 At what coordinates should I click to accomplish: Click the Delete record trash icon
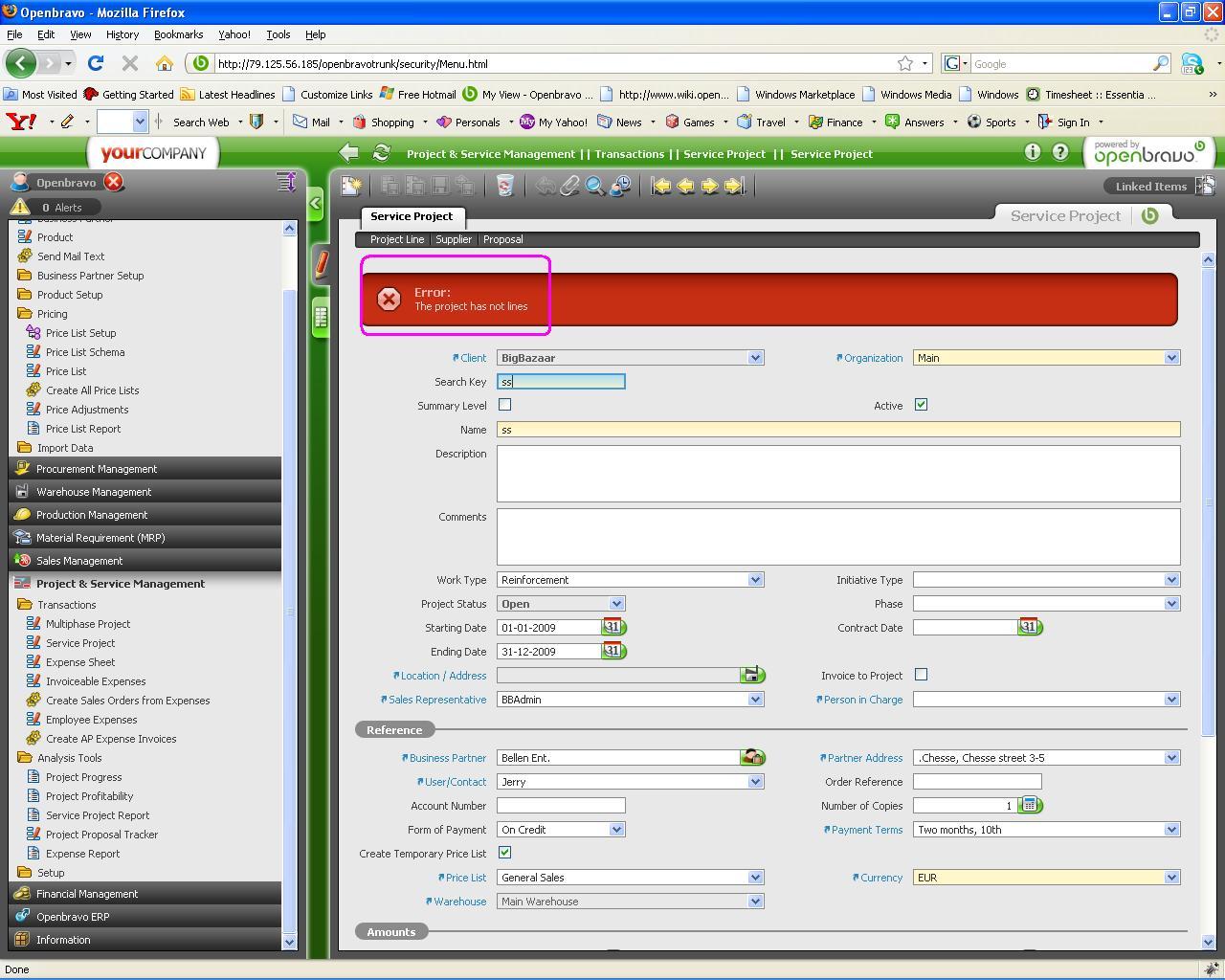pos(504,186)
